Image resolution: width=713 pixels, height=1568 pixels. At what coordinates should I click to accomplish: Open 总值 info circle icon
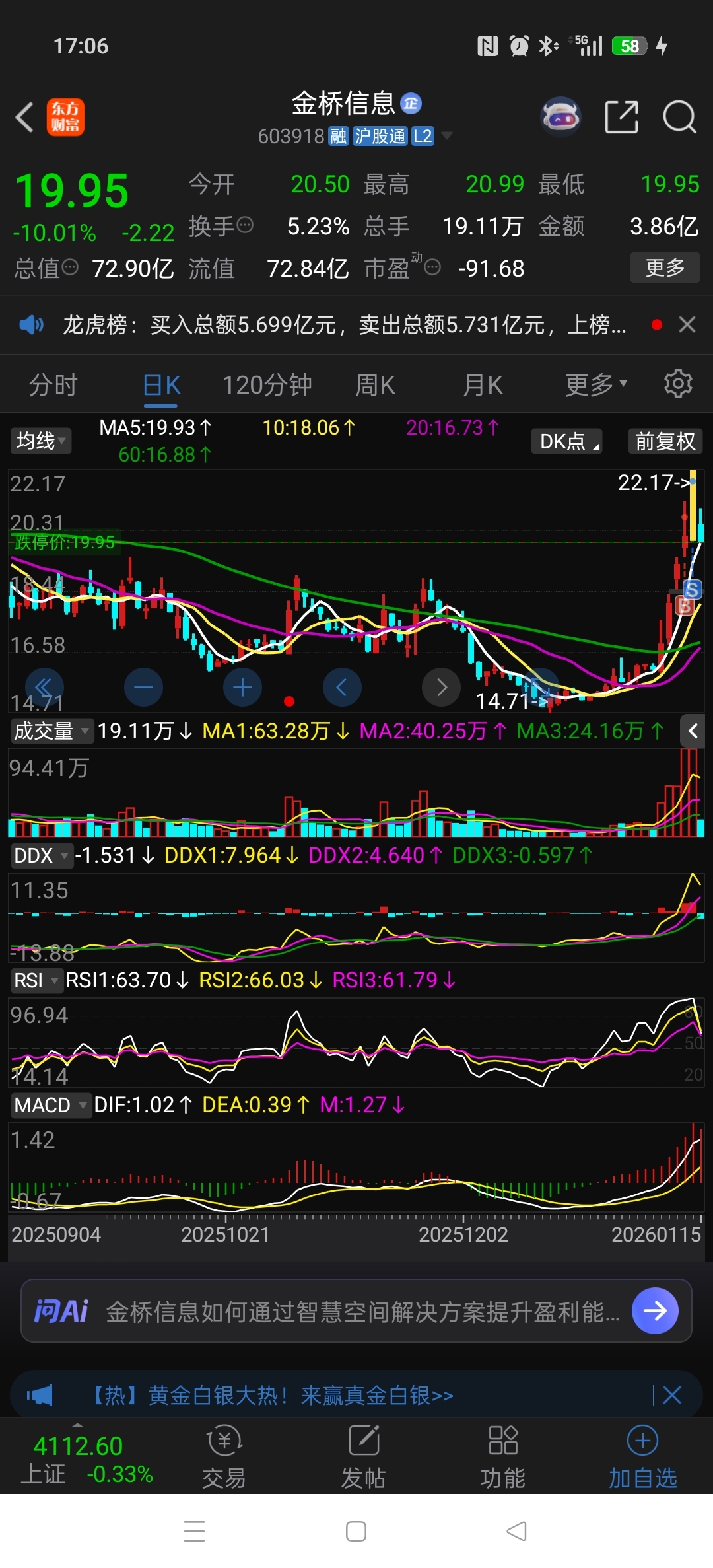70,267
